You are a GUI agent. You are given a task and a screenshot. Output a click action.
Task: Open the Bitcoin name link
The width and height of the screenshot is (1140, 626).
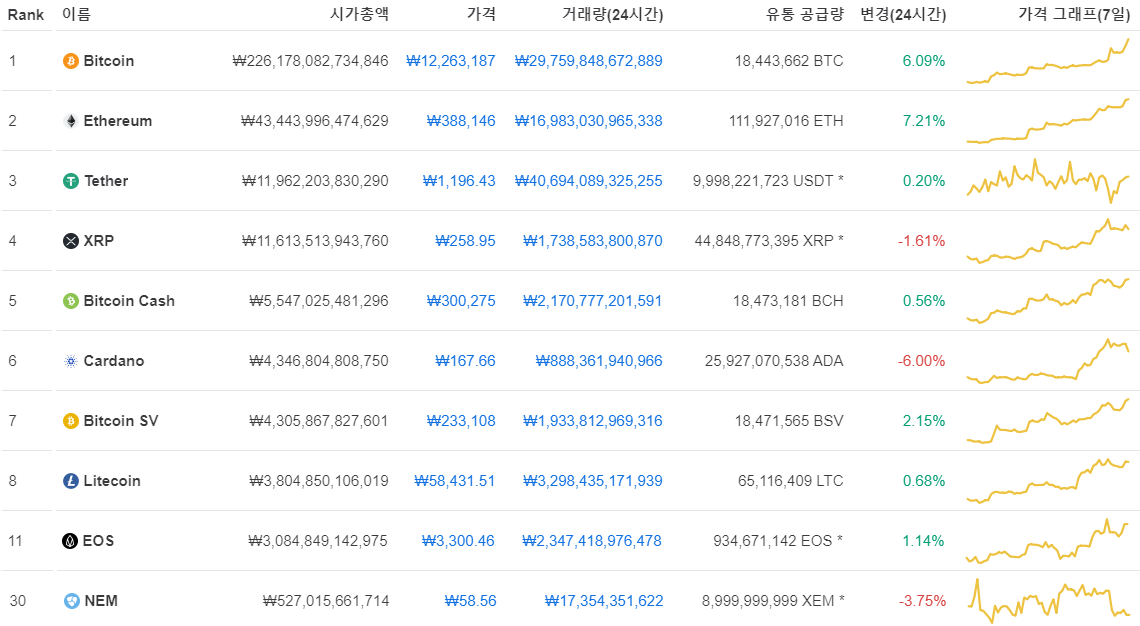(109, 61)
